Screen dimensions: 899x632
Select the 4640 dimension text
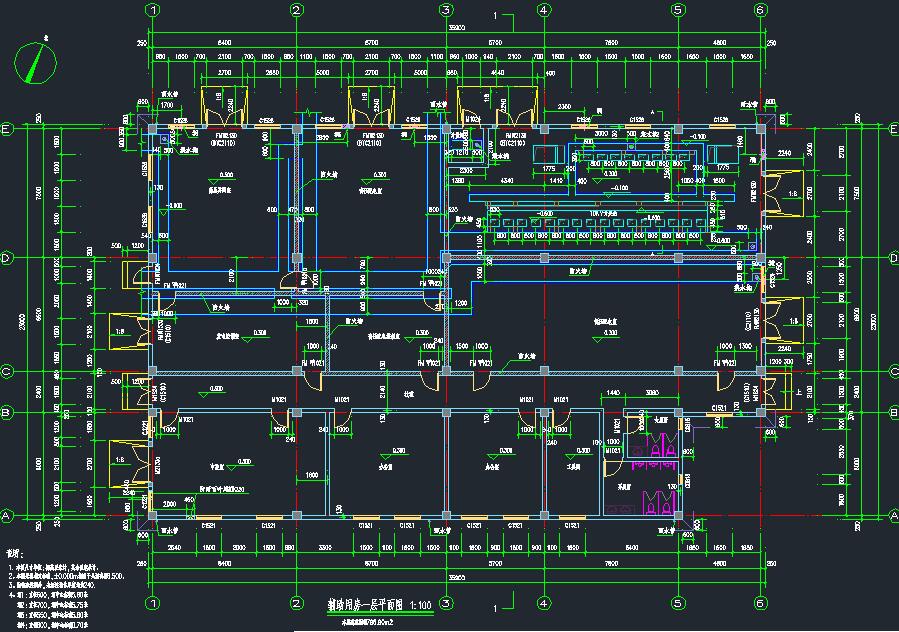point(497,73)
